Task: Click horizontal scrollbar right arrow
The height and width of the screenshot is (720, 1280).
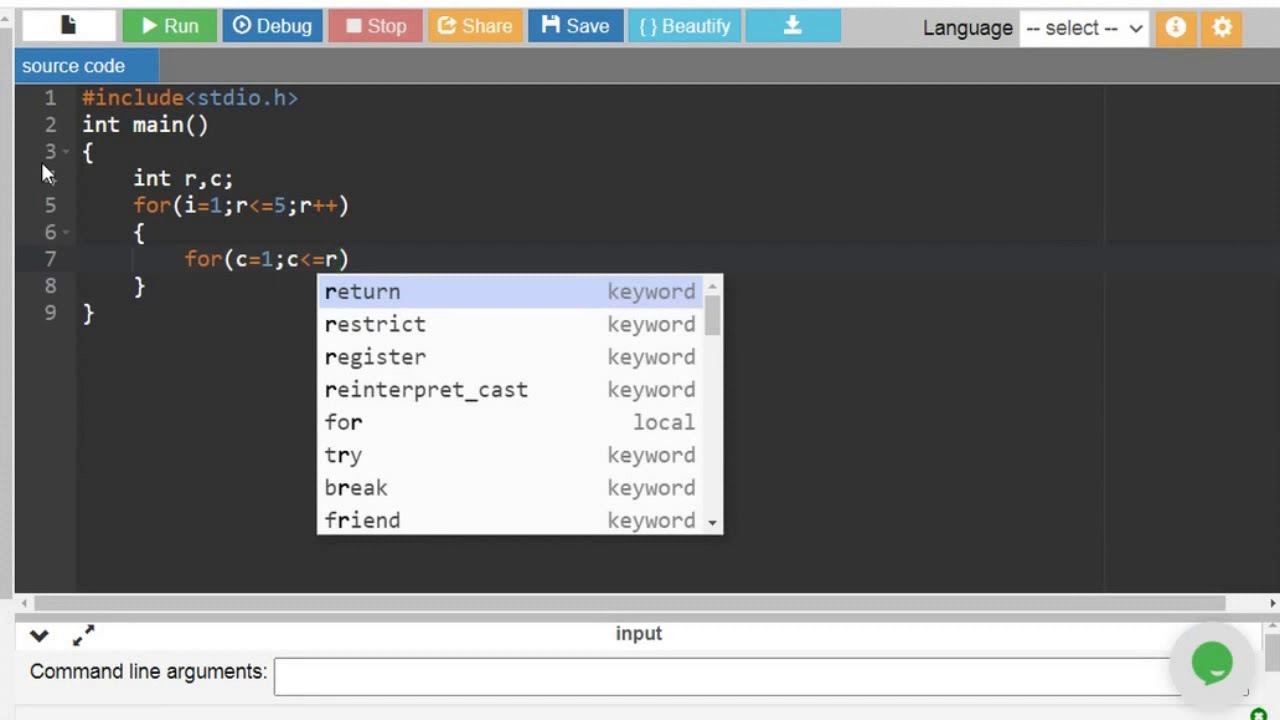Action: tap(1272, 603)
